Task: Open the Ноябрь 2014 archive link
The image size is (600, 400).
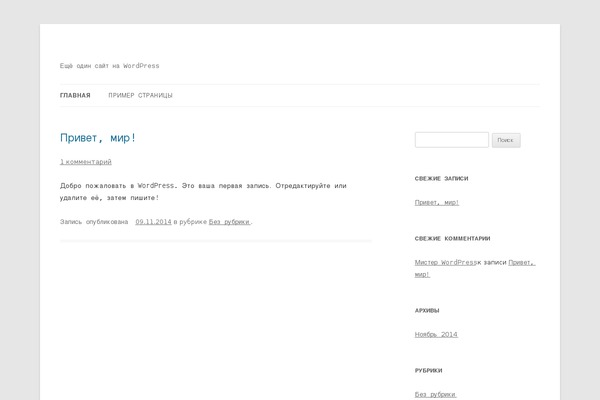Action: coord(436,335)
